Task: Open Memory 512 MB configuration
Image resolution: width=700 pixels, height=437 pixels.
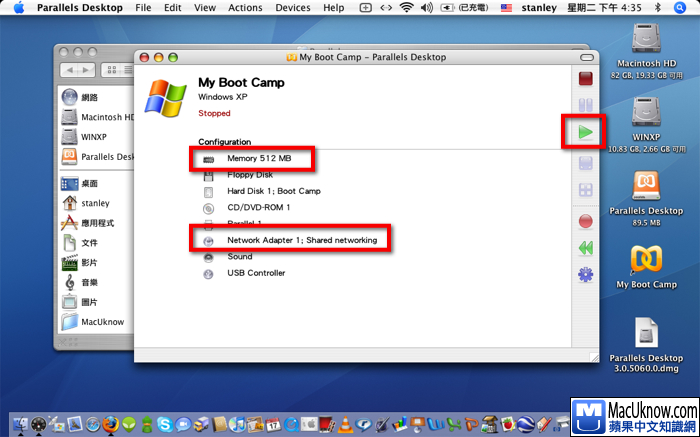Action: (x=258, y=158)
